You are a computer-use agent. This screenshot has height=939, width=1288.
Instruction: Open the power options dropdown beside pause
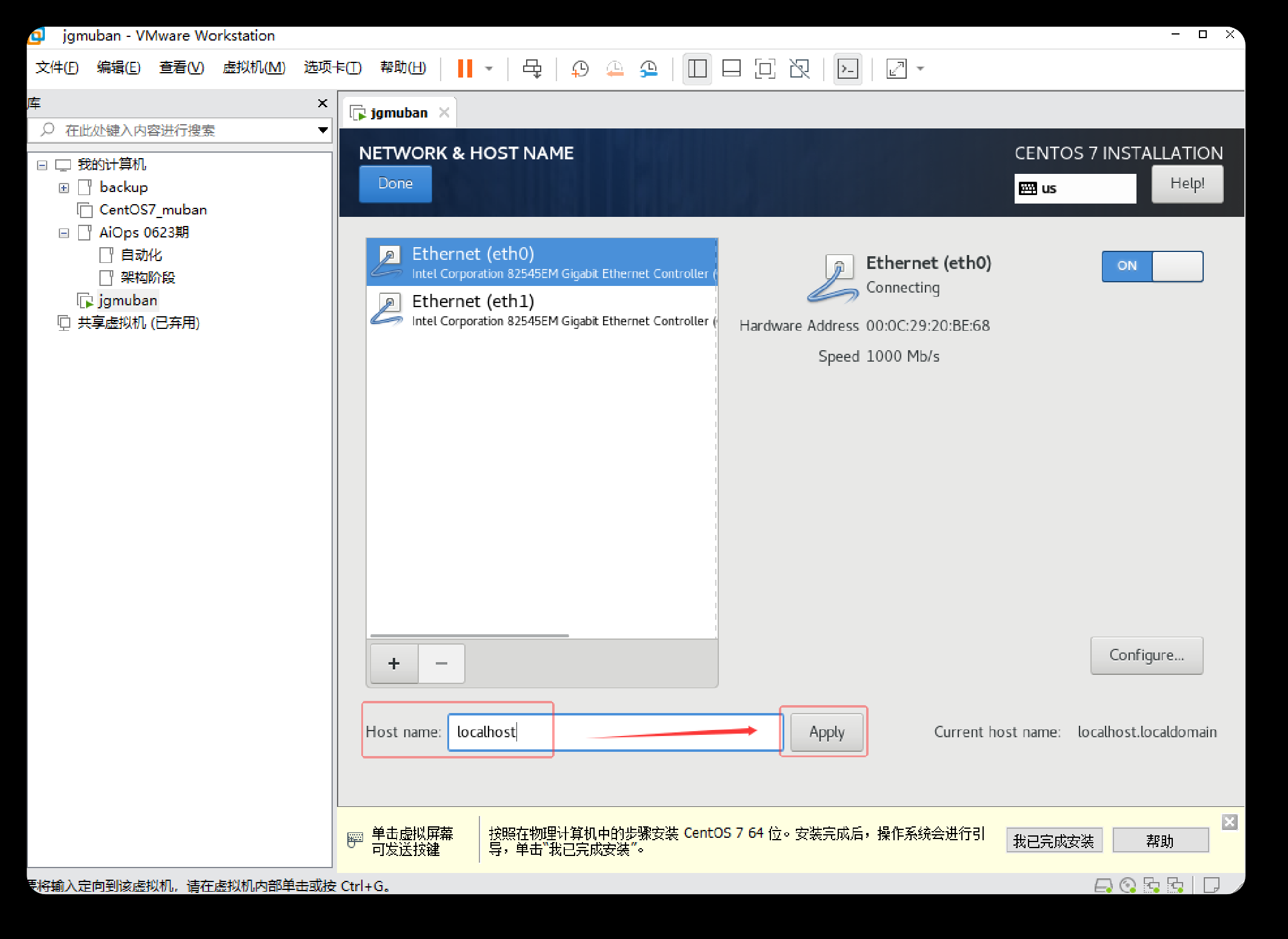coord(489,68)
